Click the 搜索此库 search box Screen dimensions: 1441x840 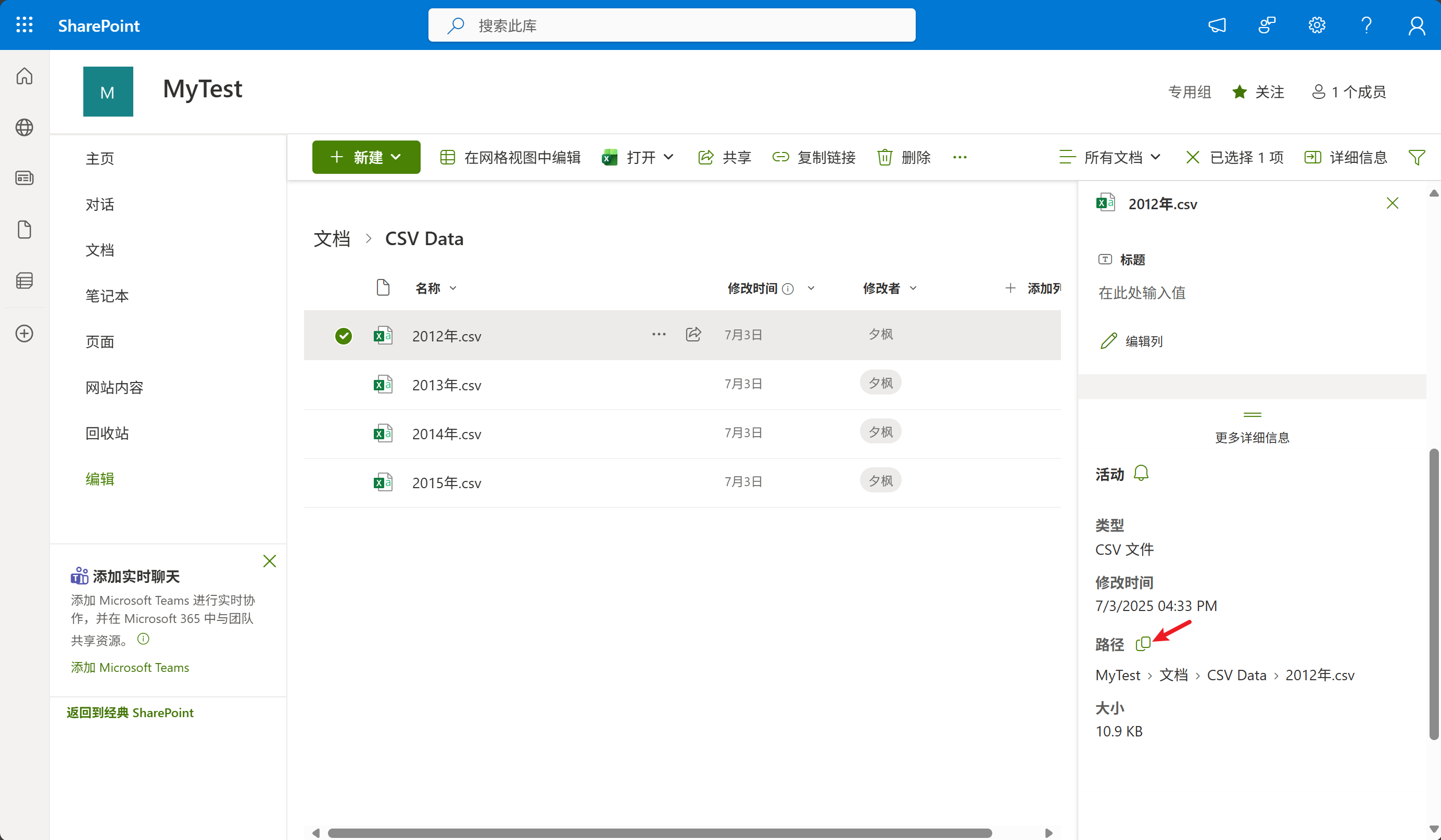(x=672, y=25)
